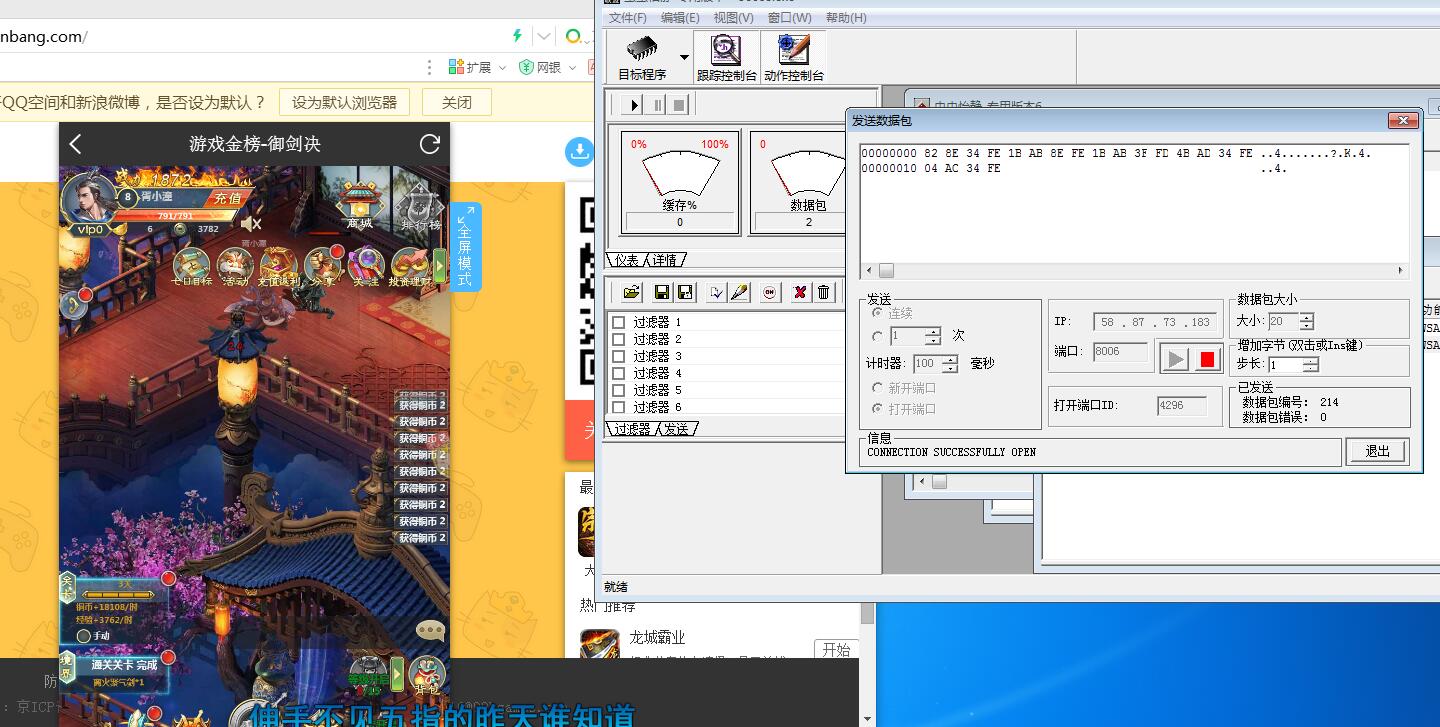Switch to the 过滤器 bottom tab
Screen dimensions: 1440x727
[632, 429]
